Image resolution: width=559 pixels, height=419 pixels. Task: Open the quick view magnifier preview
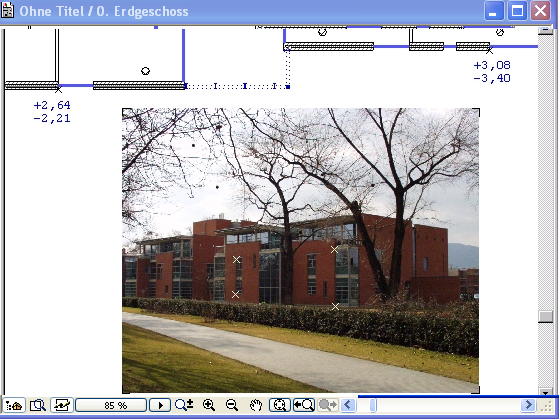tap(37, 405)
